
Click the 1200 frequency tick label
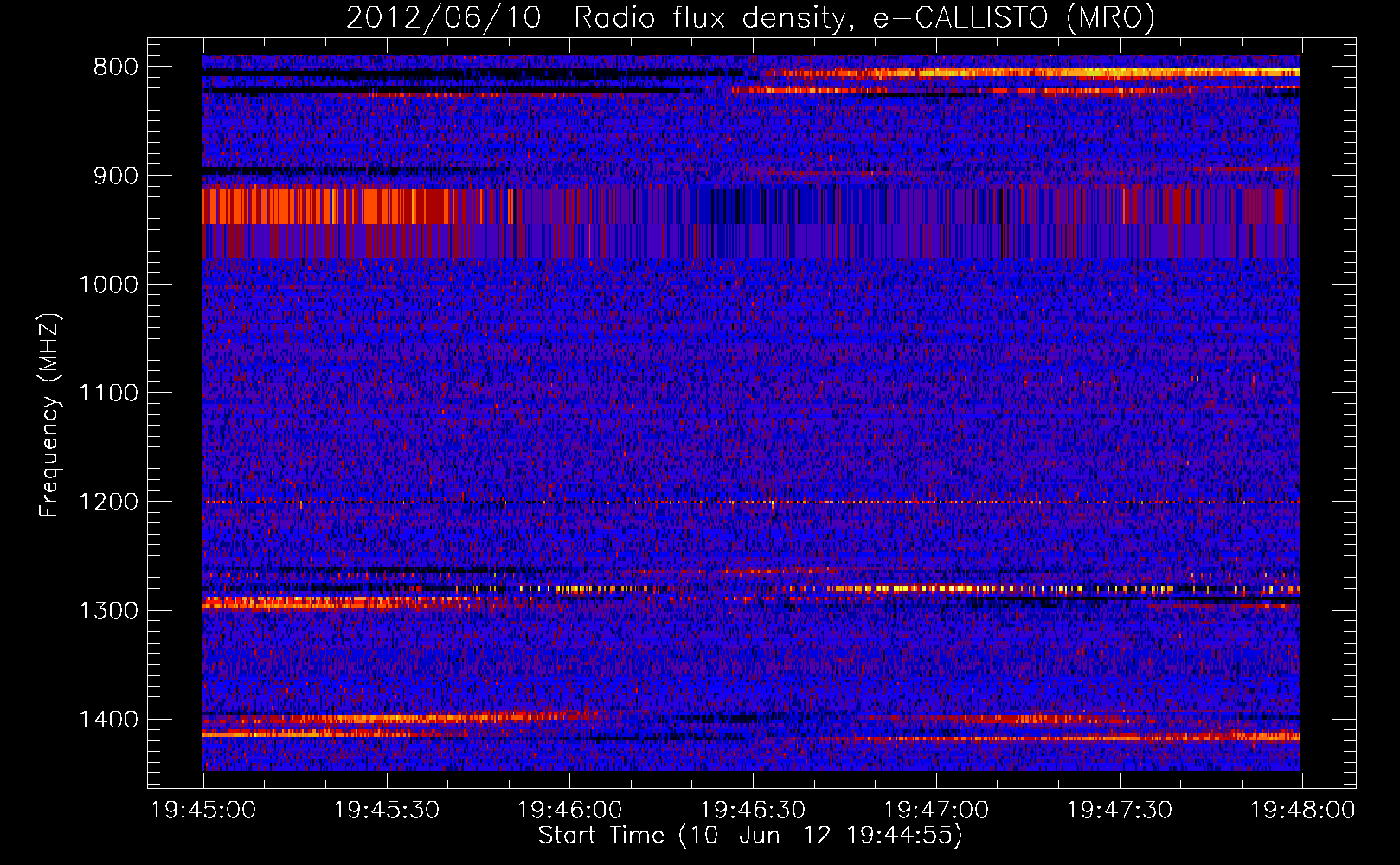click(x=108, y=503)
